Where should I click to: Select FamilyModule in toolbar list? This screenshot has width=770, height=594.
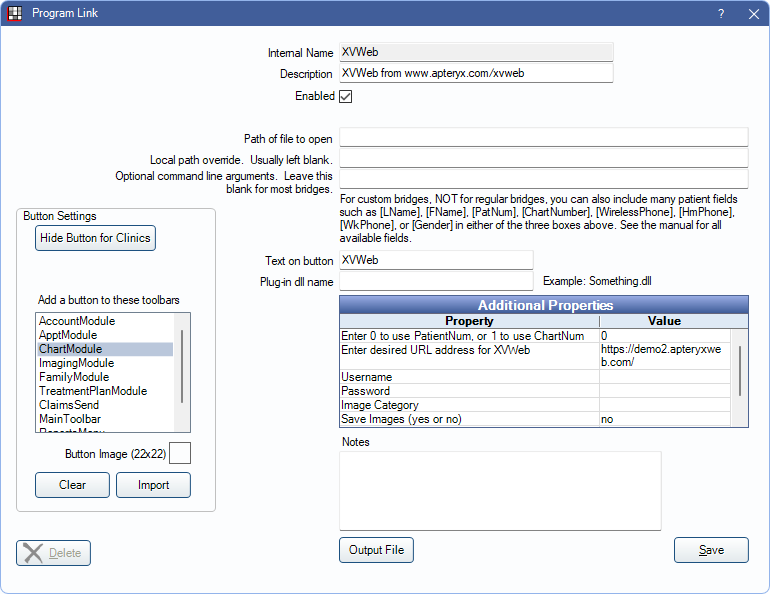point(105,377)
